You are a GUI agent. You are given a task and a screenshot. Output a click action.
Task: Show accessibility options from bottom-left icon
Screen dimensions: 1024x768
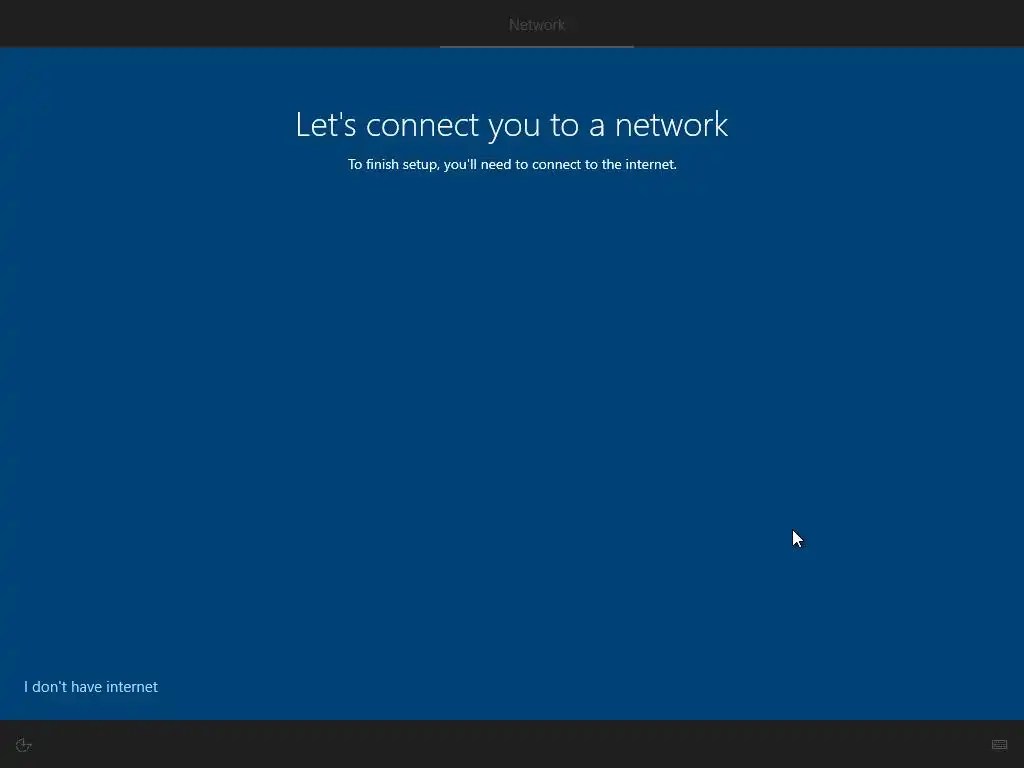23,745
